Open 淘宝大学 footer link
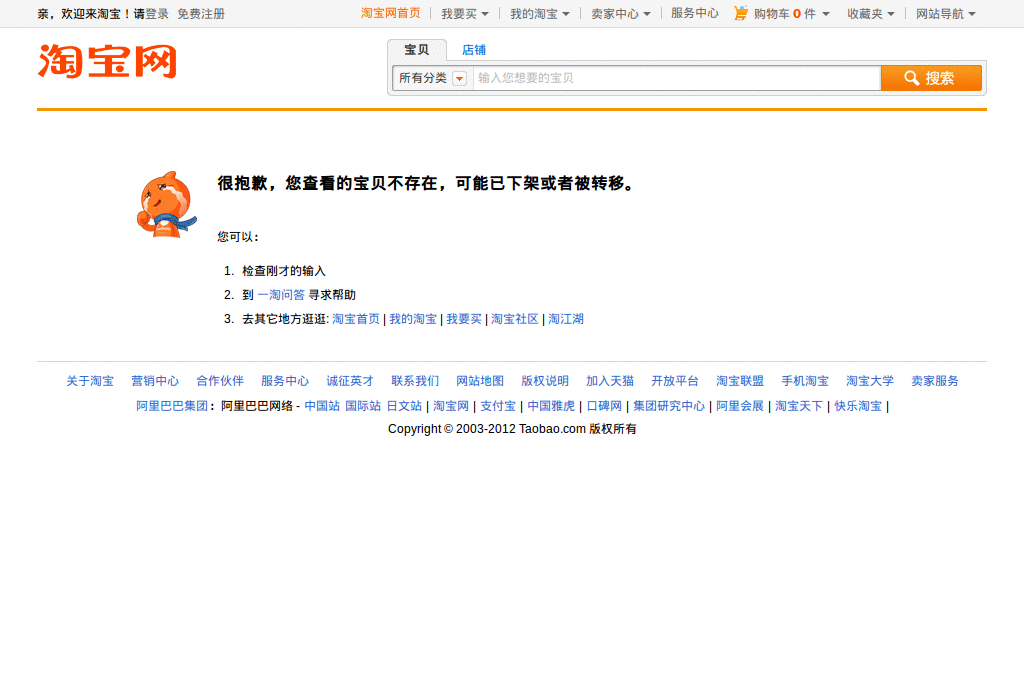 point(870,381)
